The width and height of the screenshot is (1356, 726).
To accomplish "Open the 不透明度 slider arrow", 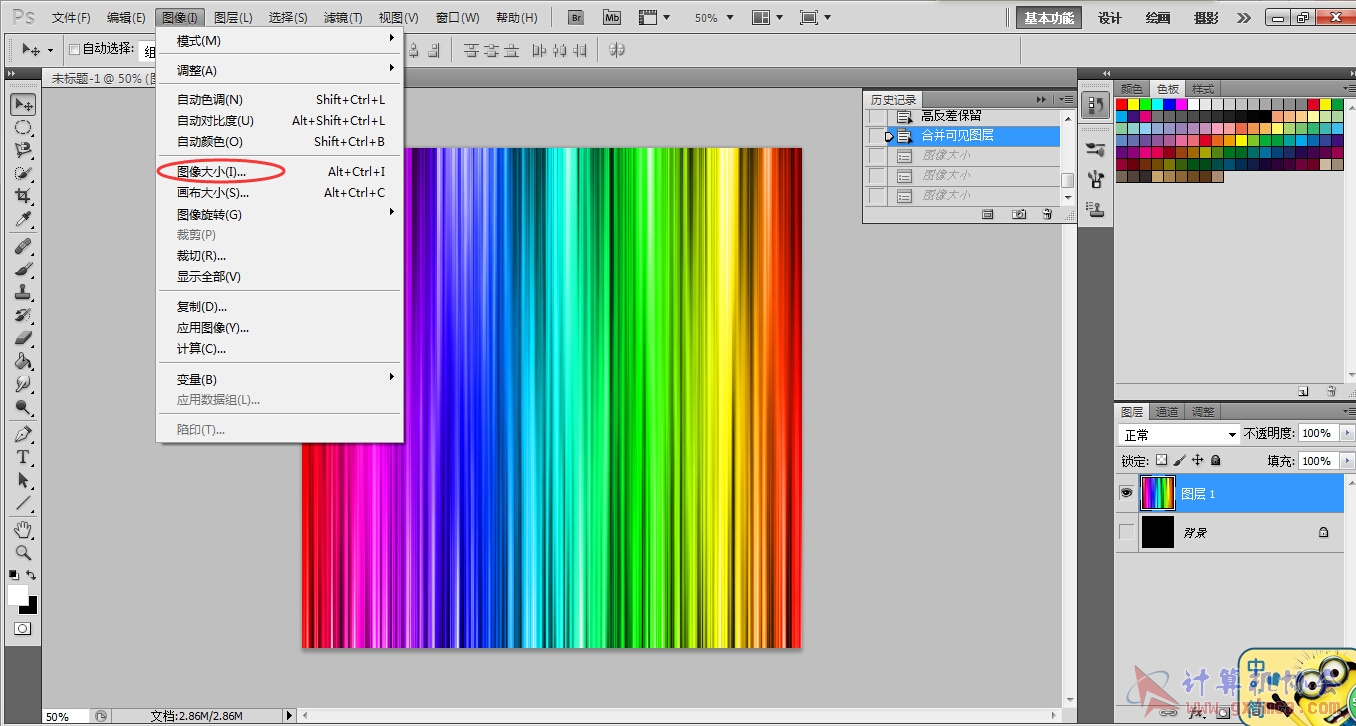I will pyautogui.click(x=1347, y=433).
